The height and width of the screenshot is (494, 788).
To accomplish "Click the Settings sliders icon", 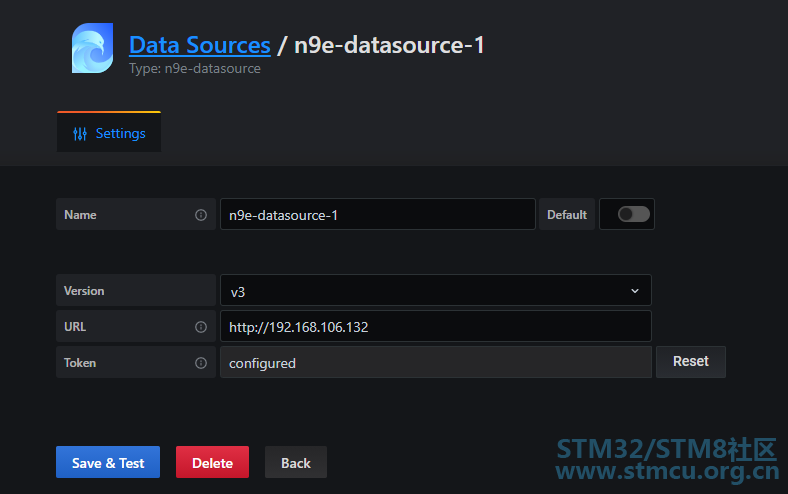I will (x=80, y=134).
